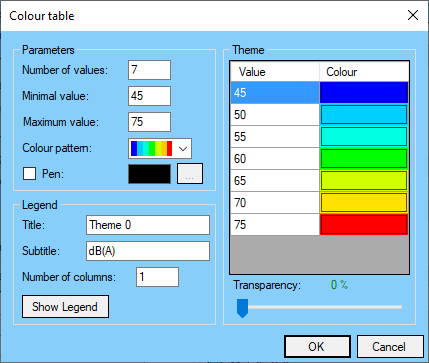
Task: Select the red swatch for 75
Action: [x=364, y=225]
